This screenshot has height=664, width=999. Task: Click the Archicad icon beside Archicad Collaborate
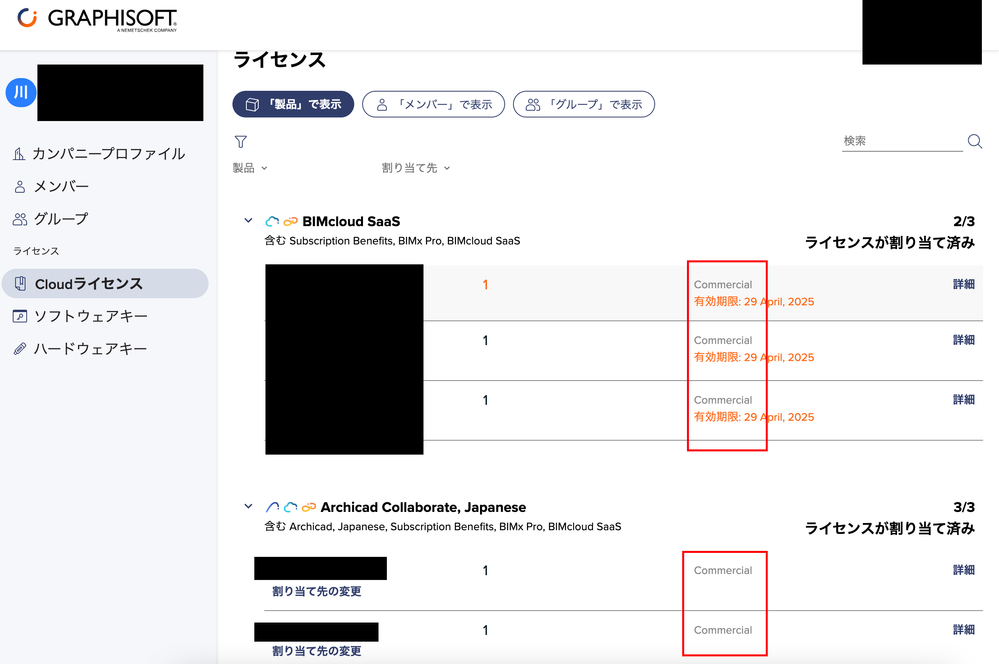(x=272, y=507)
